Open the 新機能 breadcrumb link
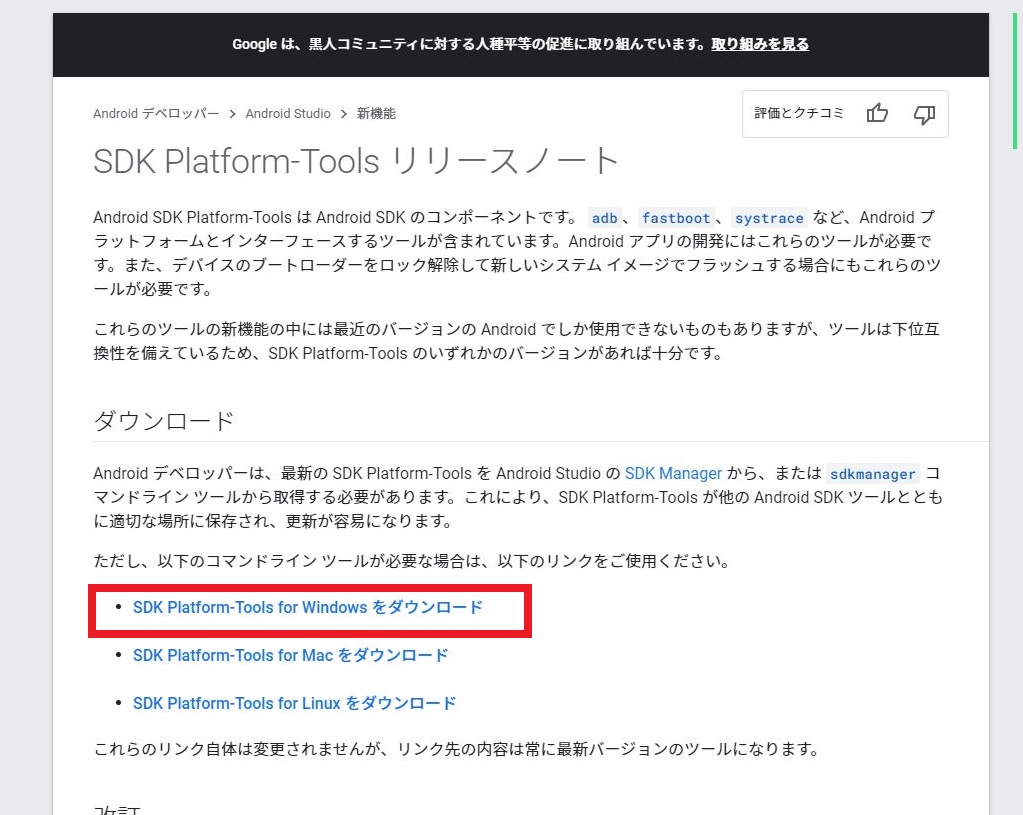 pos(376,114)
